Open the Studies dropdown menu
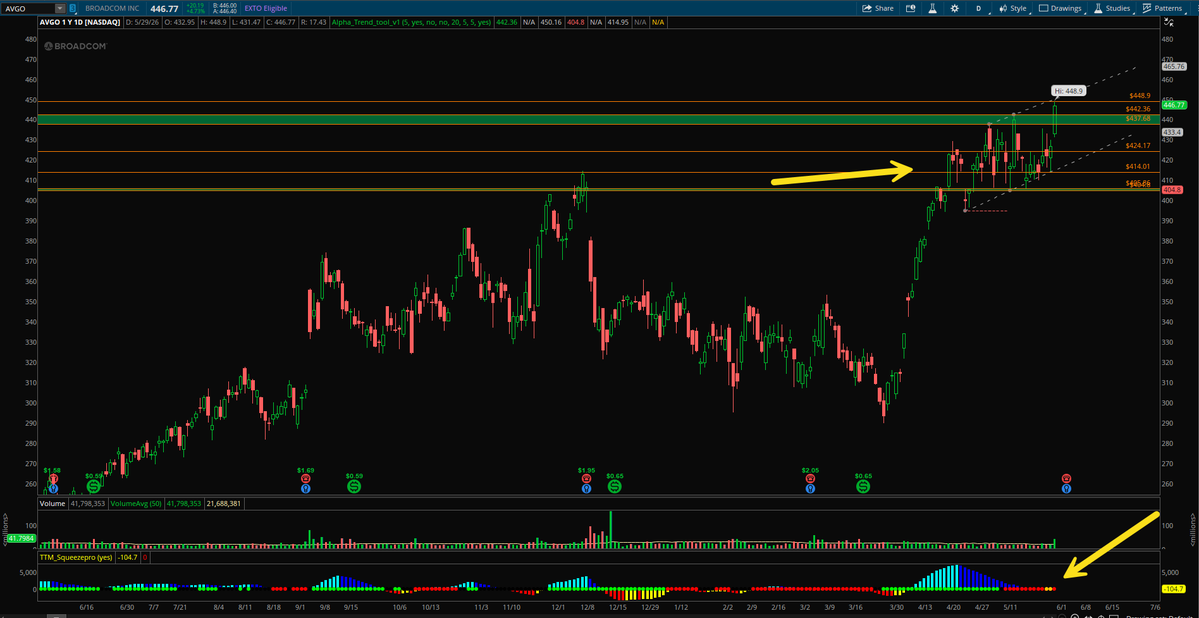This screenshot has height=618, width=1199. (1114, 8)
